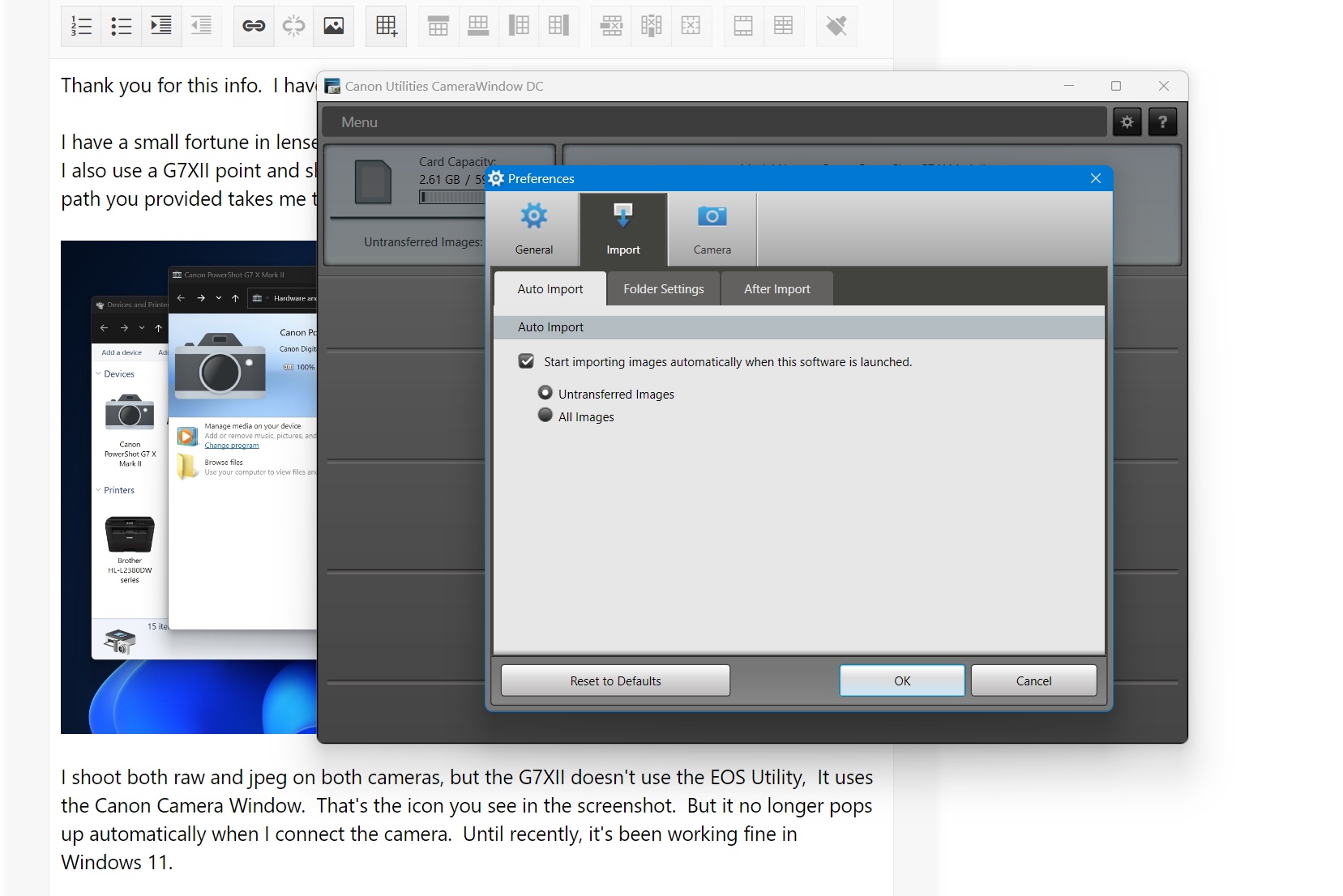This screenshot has height=896, width=1343.
Task: Open CameraWindow help with the question mark
Action: tap(1162, 122)
